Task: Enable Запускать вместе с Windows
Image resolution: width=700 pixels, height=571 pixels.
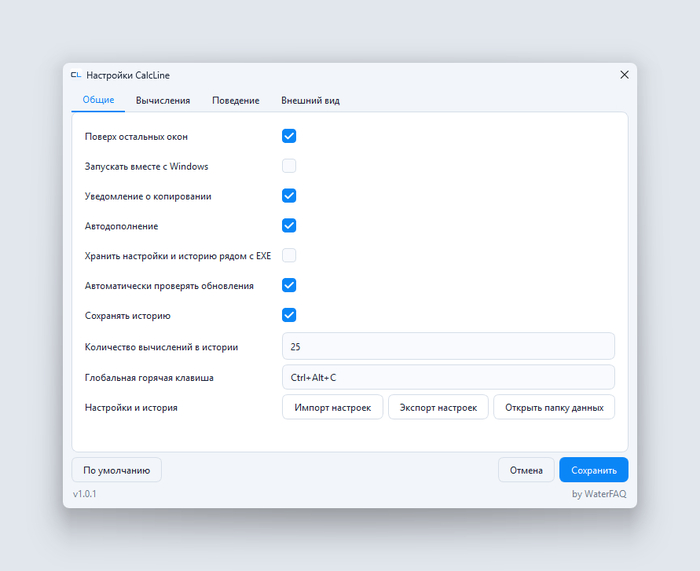Action: (289, 166)
